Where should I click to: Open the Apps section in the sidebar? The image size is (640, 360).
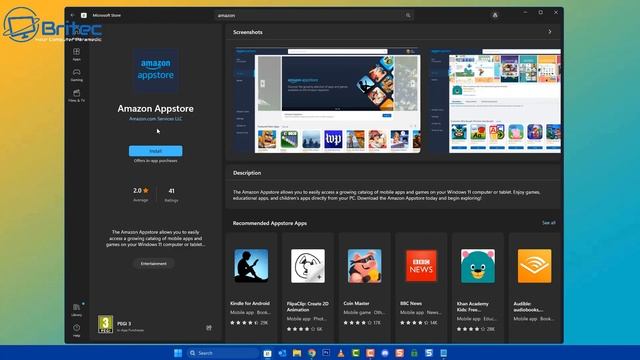click(x=76, y=54)
